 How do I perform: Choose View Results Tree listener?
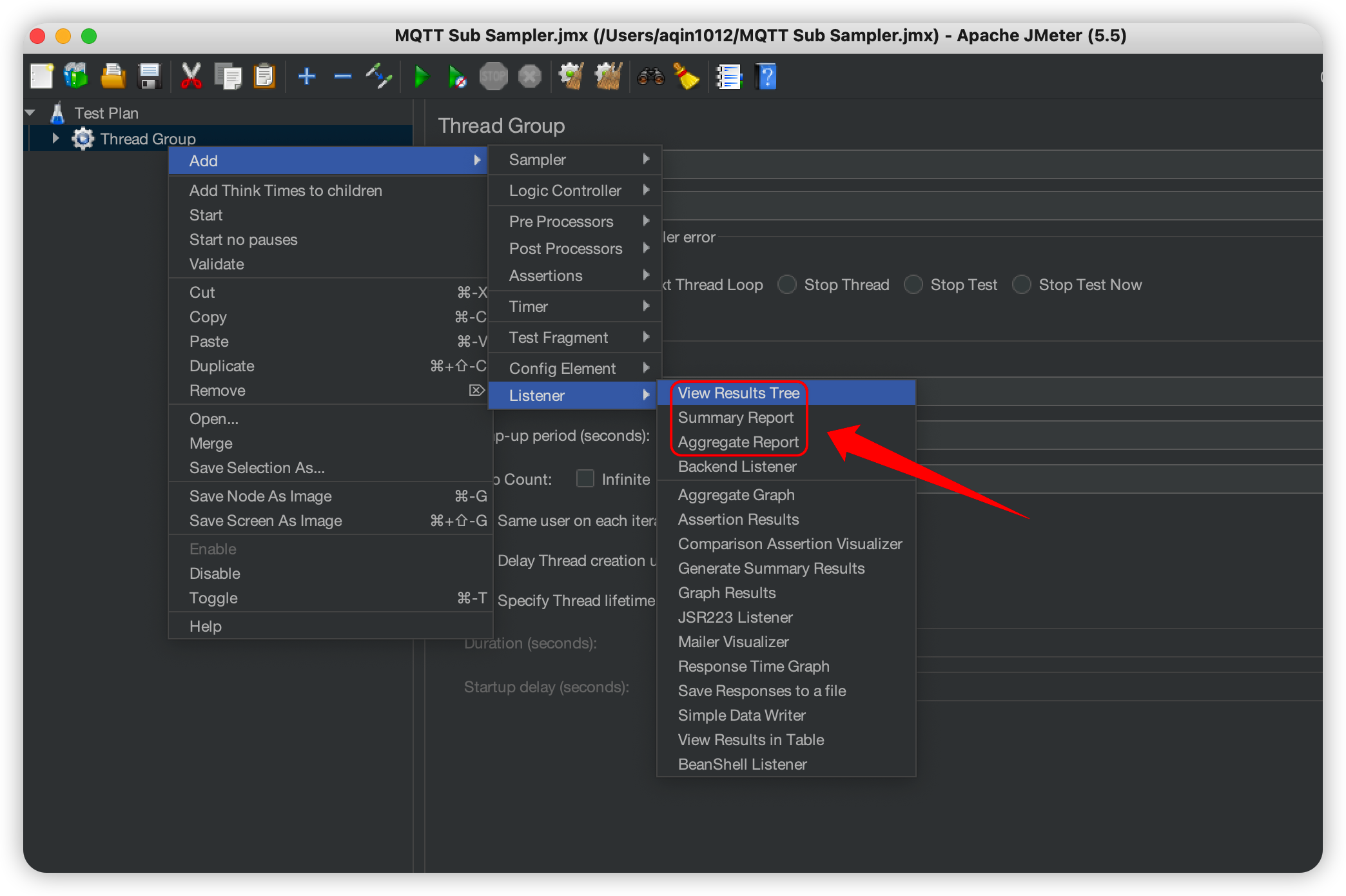pyautogui.click(x=738, y=393)
